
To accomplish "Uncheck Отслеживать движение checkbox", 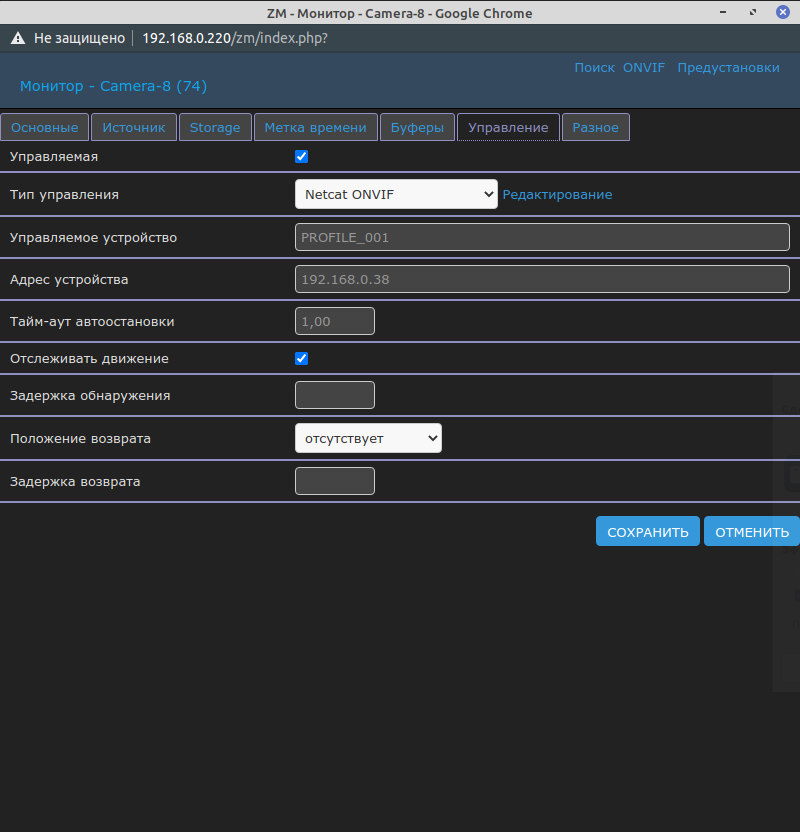I will click(x=301, y=359).
